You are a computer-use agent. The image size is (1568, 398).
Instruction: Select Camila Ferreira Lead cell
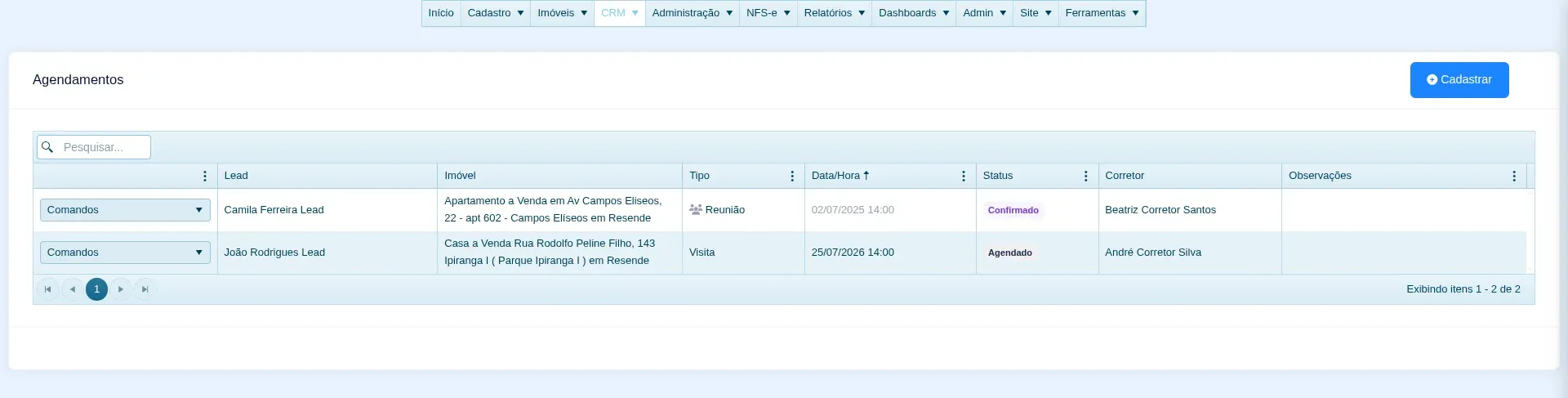[x=327, y=210]
